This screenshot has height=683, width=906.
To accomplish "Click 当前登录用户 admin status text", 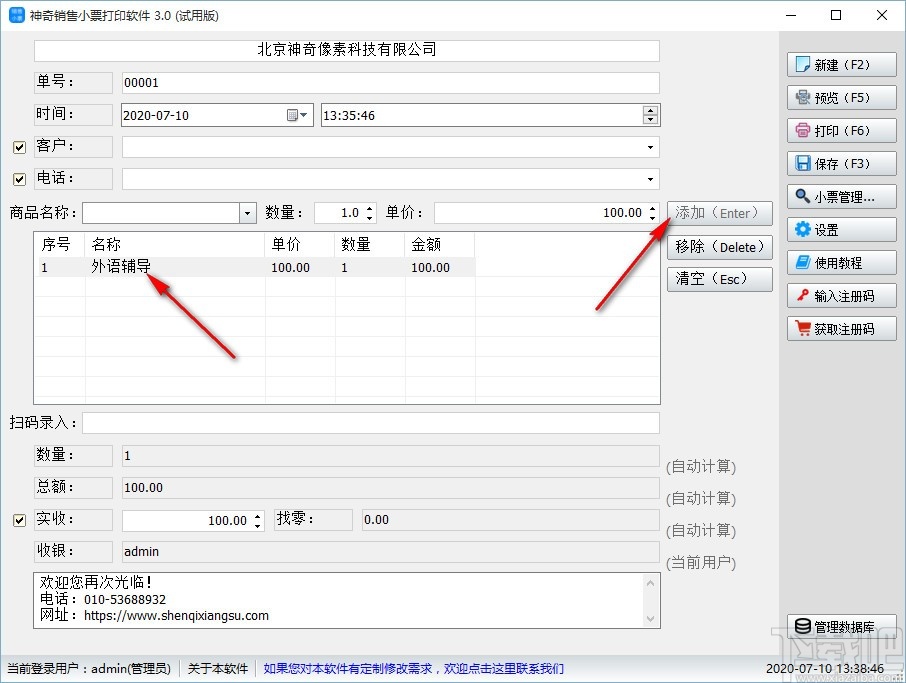I will [89, 669].
